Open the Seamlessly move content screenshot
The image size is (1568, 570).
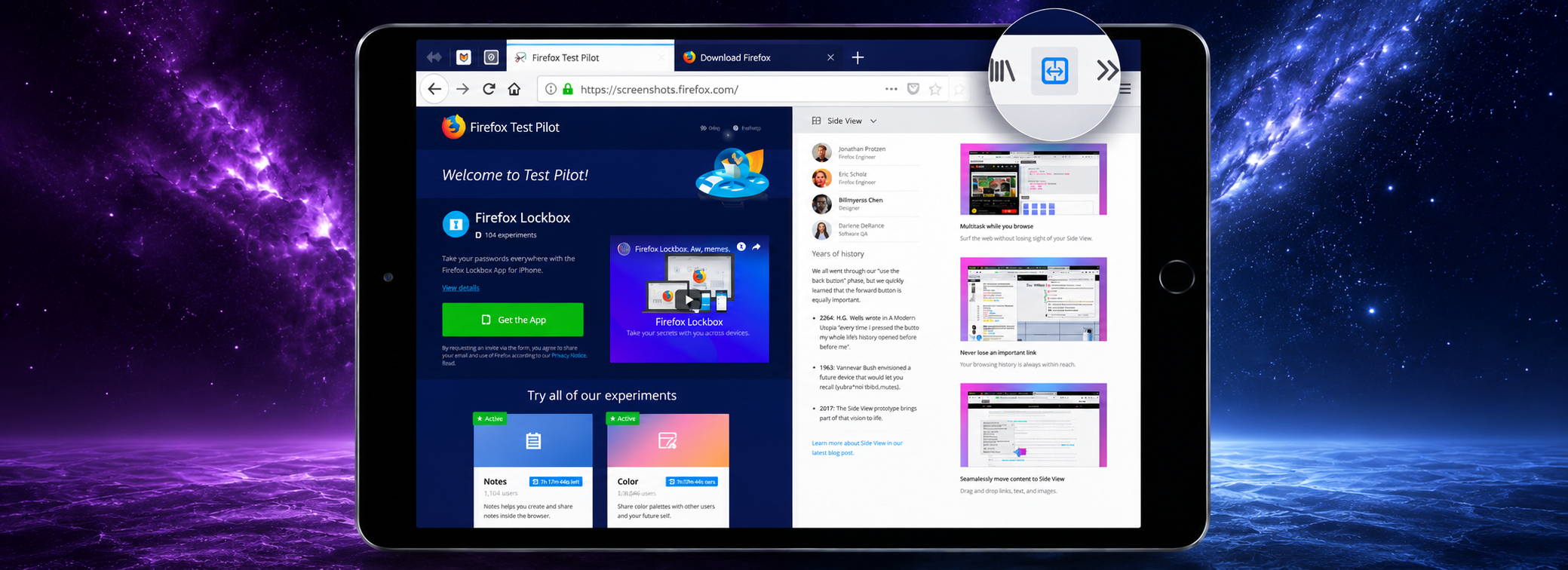tap(1033, 425)
